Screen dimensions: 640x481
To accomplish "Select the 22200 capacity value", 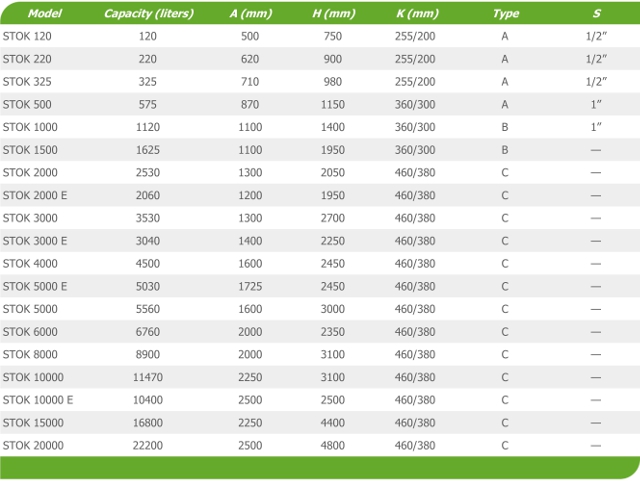I will coord(148,445).
